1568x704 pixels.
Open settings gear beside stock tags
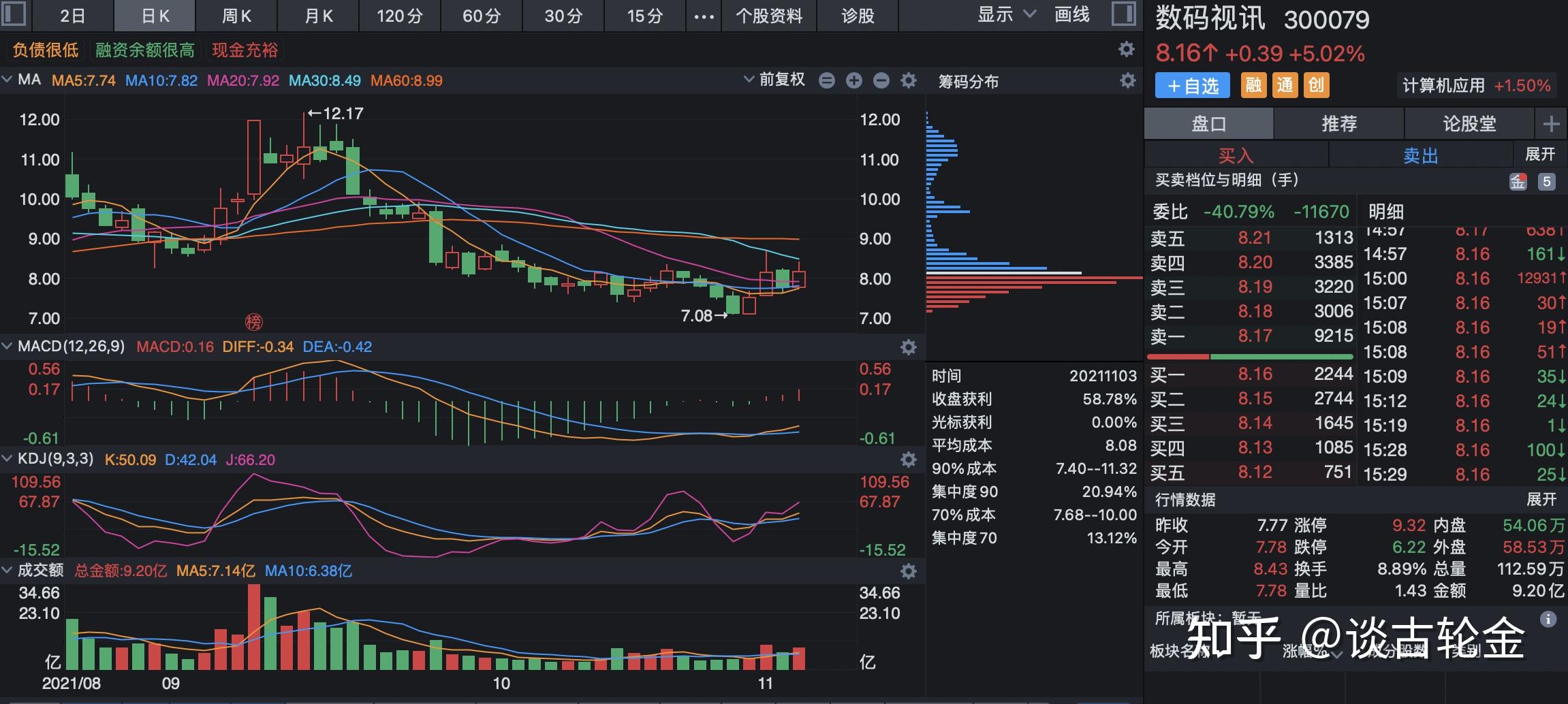click(1127, 49)
